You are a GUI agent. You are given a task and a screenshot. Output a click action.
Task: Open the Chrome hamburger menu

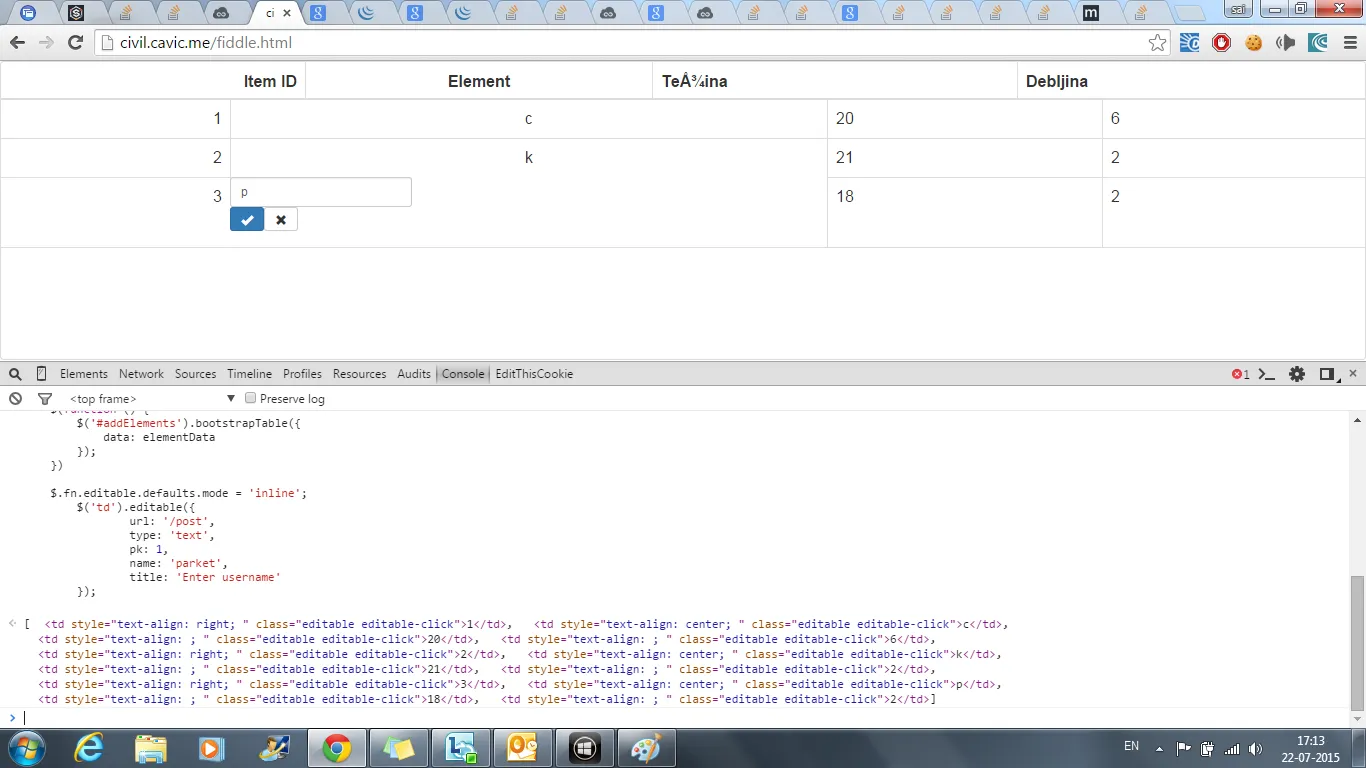1350,43
